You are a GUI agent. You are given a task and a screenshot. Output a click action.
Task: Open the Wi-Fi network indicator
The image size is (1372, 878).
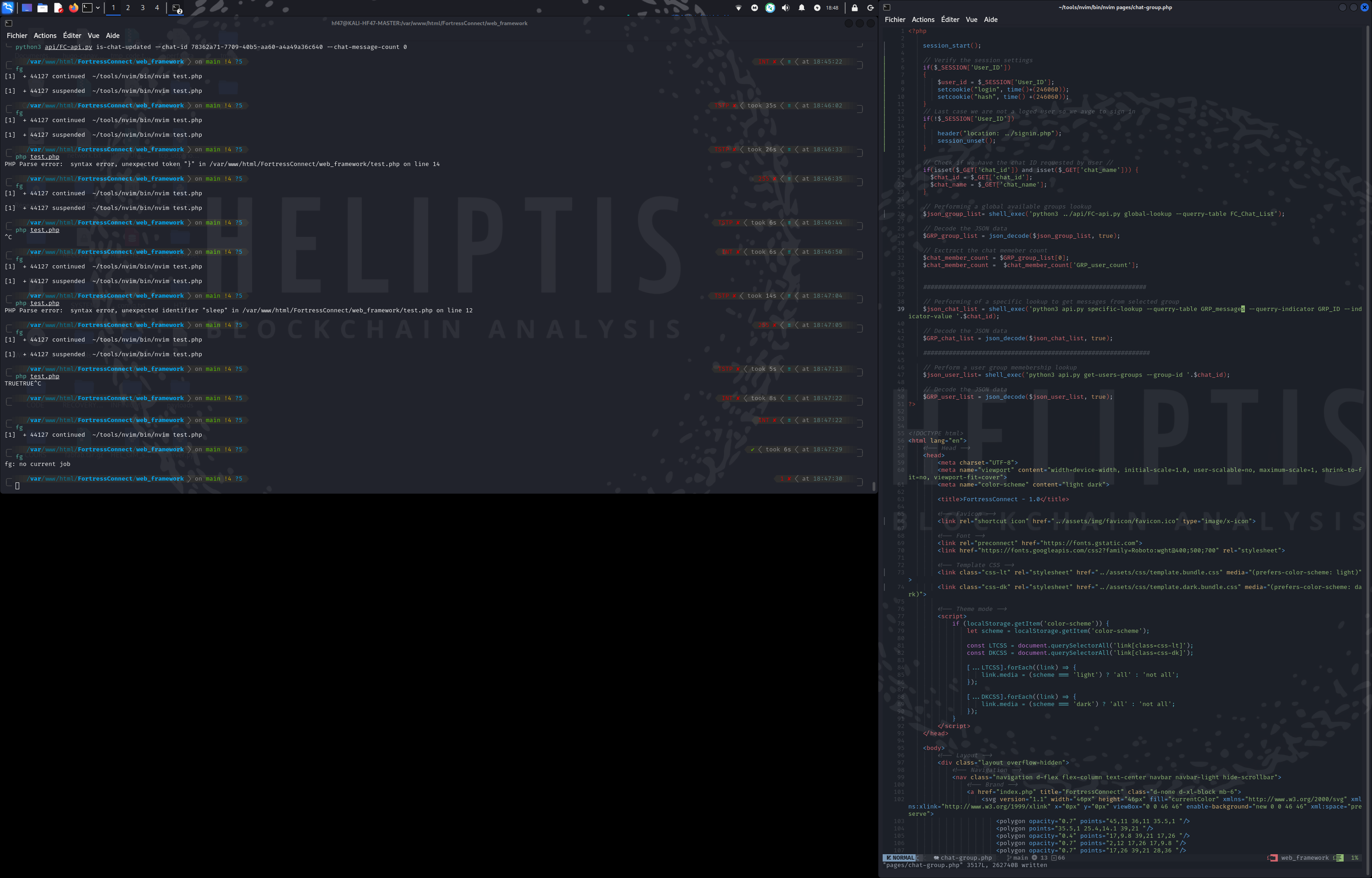coord(738,7)
